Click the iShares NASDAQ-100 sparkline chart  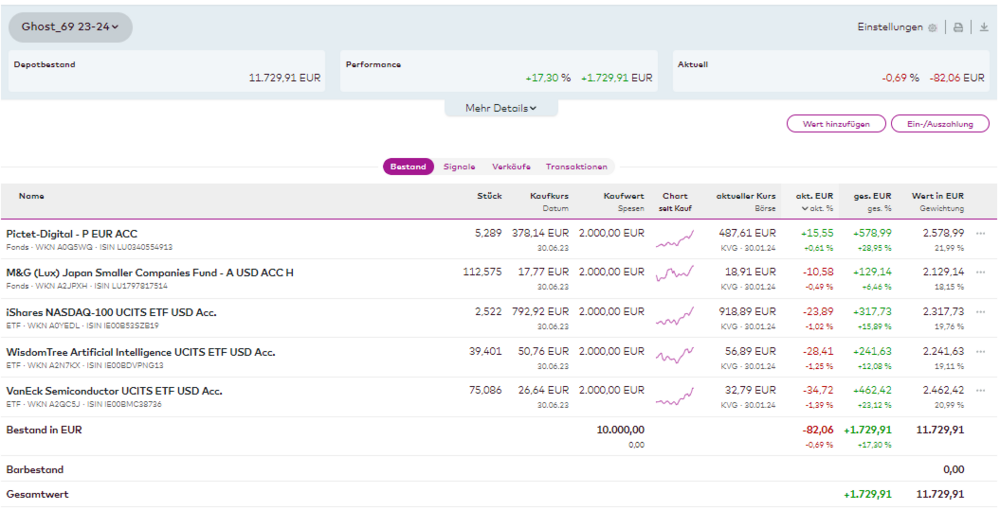point(675,318)
